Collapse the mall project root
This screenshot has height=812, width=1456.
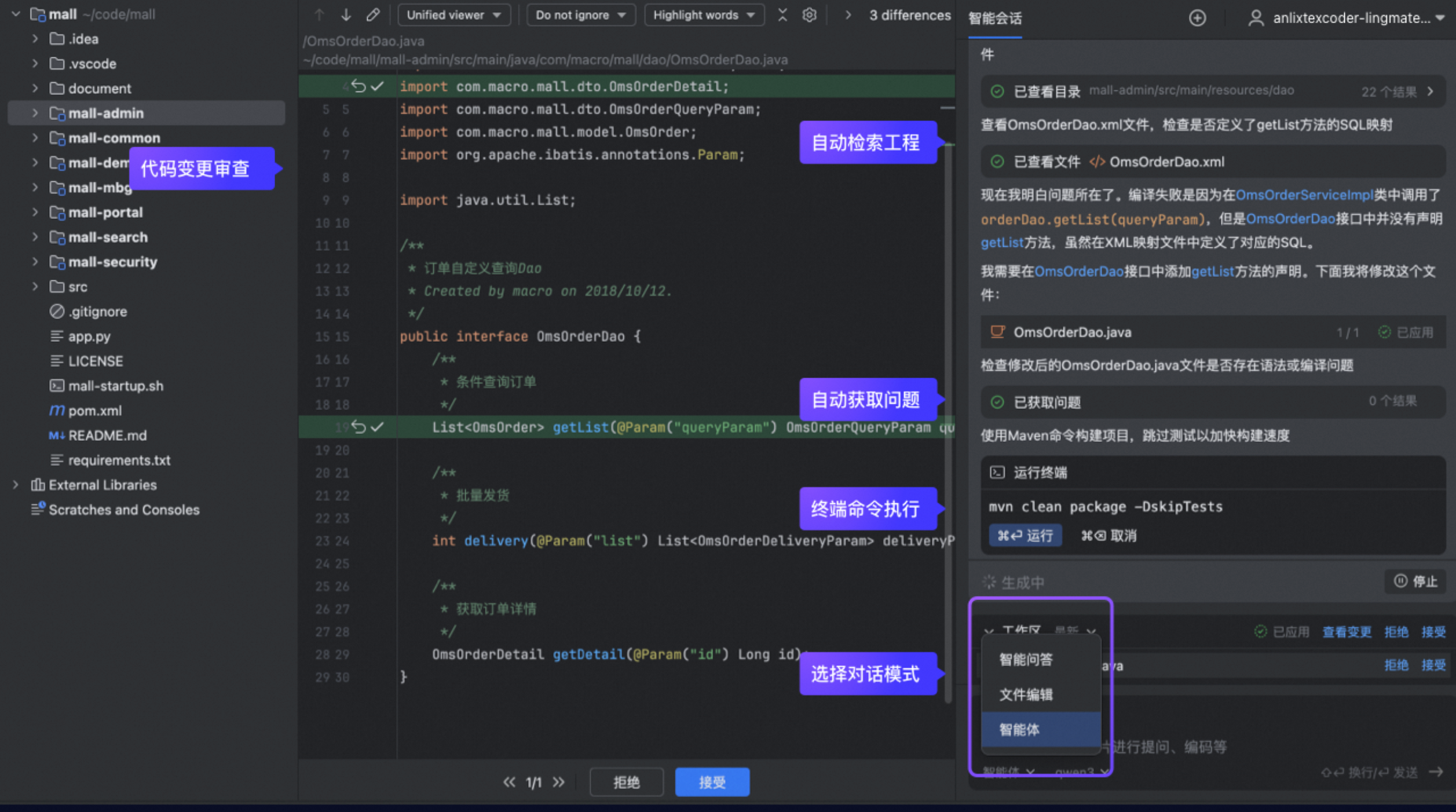pos(16,14)
